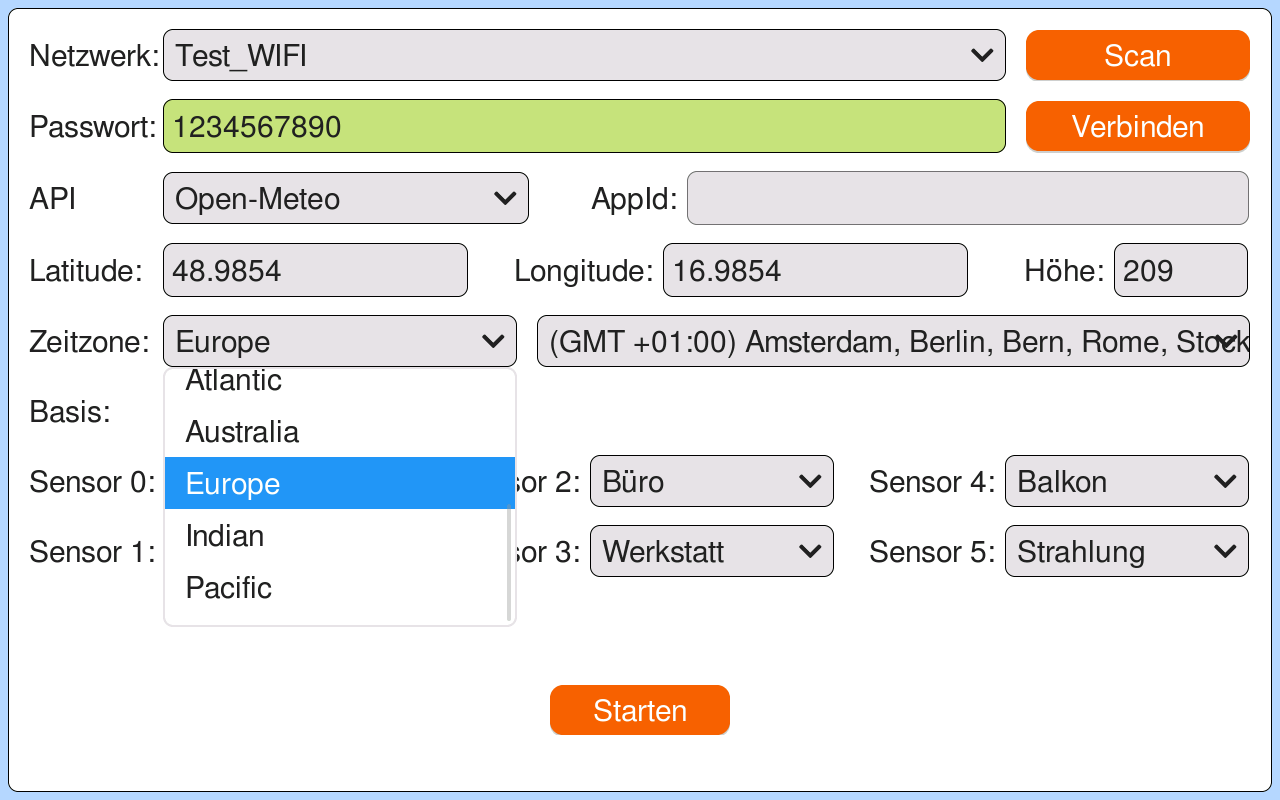
Task: Click the Longitude field
Action: click(815, 270)
